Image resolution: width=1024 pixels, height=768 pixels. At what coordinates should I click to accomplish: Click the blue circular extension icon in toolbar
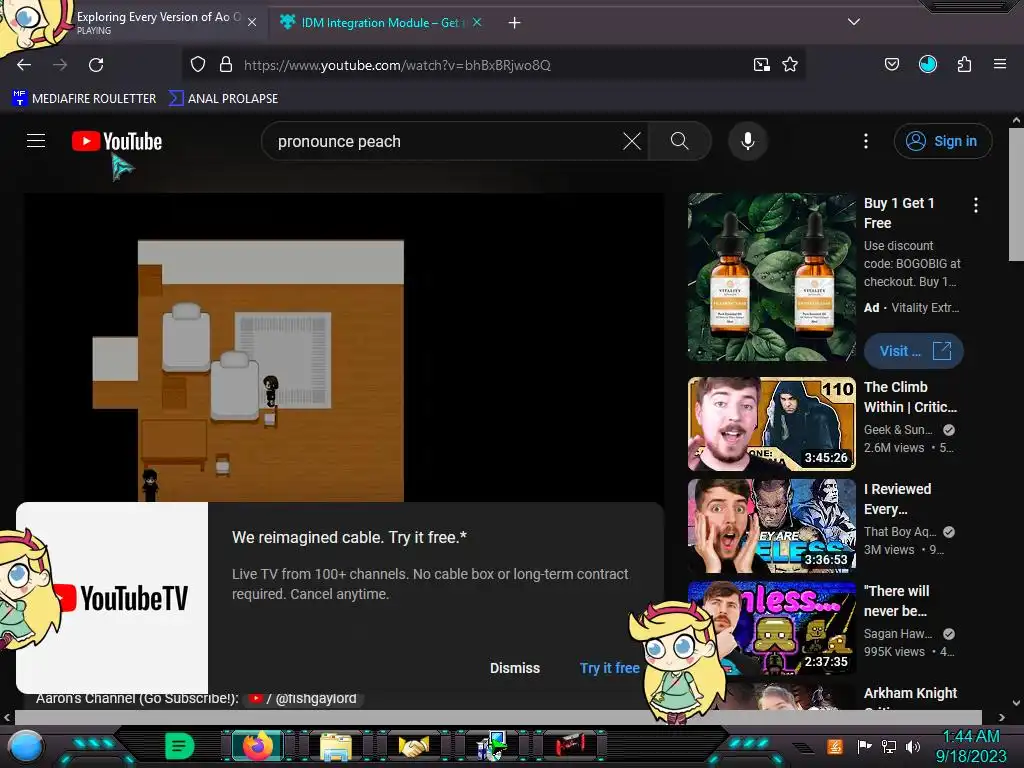(928, 64)
